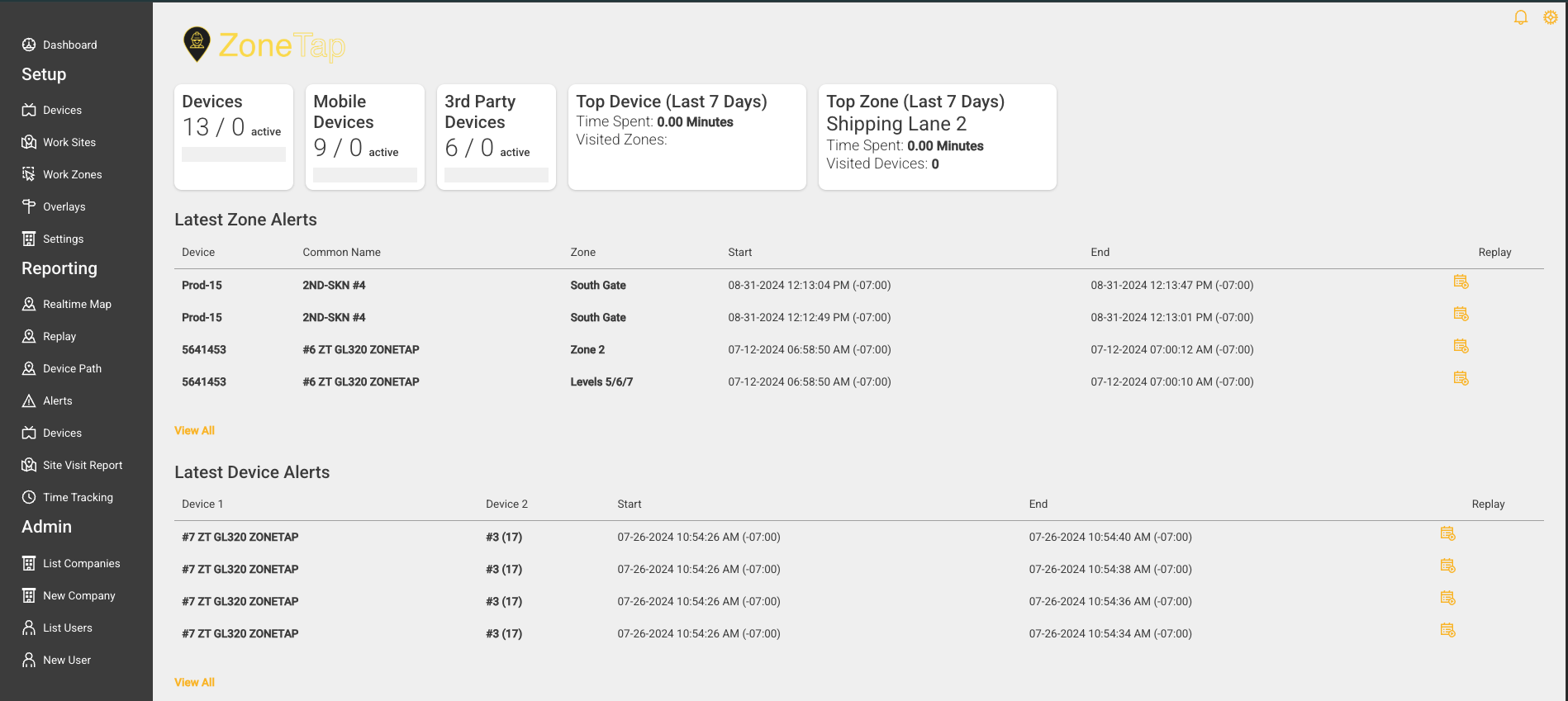Click the Overlays sidebar icon
The width and height of the screenshot is (1568, 701).
[29, 206]
